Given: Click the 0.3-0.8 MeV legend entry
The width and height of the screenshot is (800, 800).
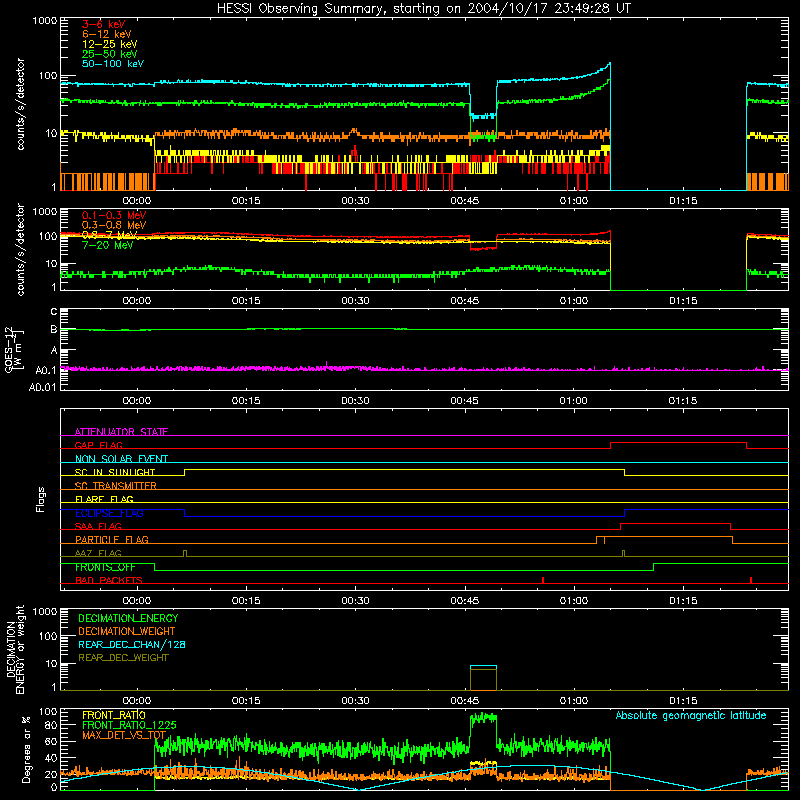Looking at the screenshot, I should click(x=114, y=225).
